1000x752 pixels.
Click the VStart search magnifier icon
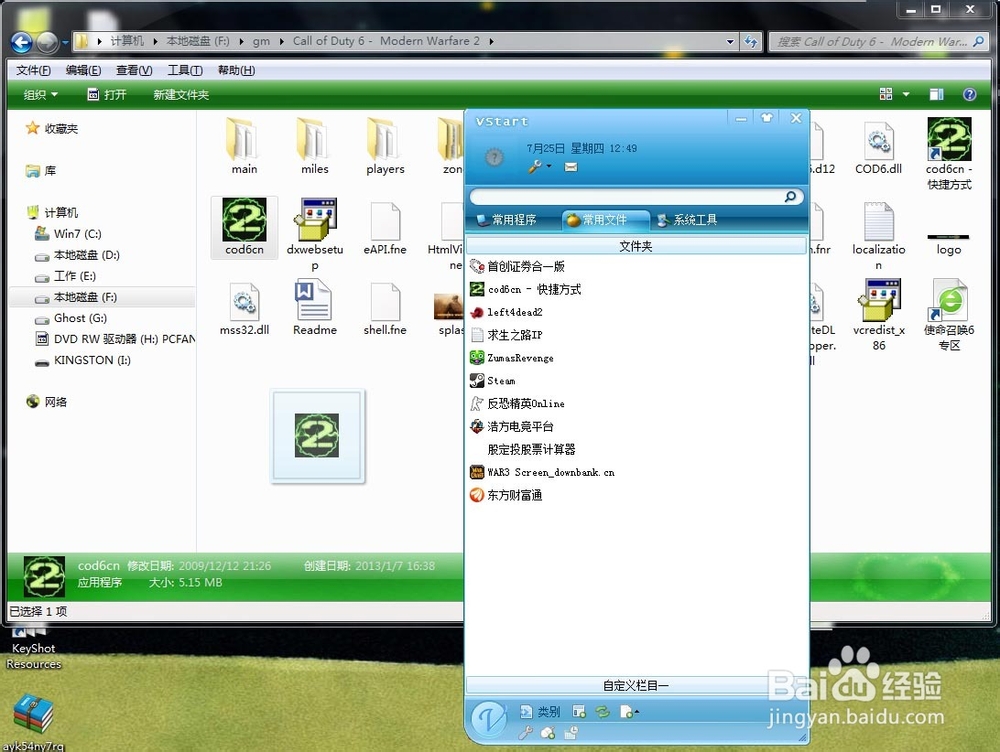pos(790,196)
